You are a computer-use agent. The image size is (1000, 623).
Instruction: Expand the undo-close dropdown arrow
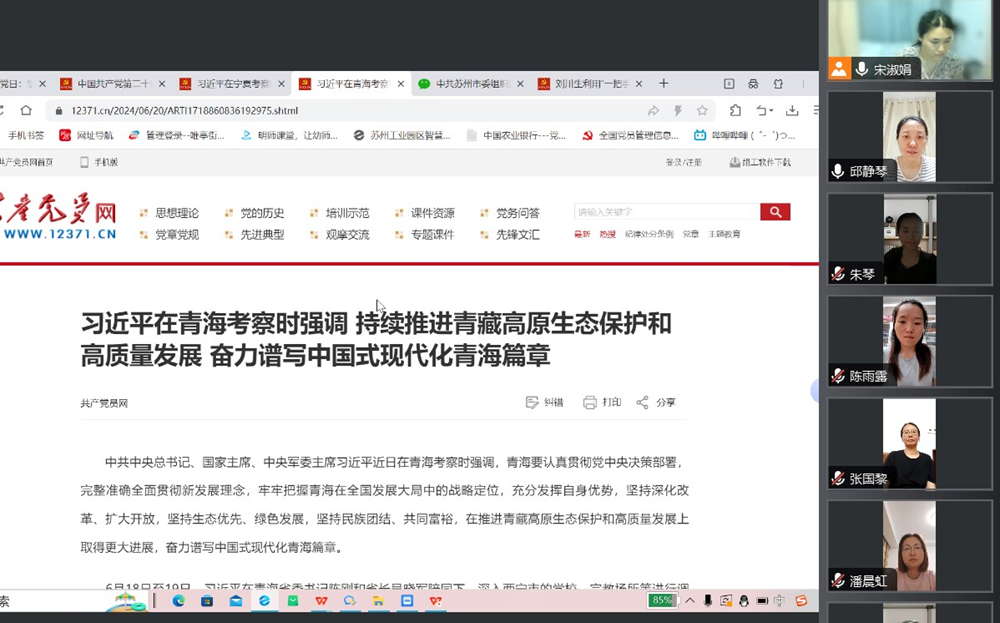[x=771, y=111]
